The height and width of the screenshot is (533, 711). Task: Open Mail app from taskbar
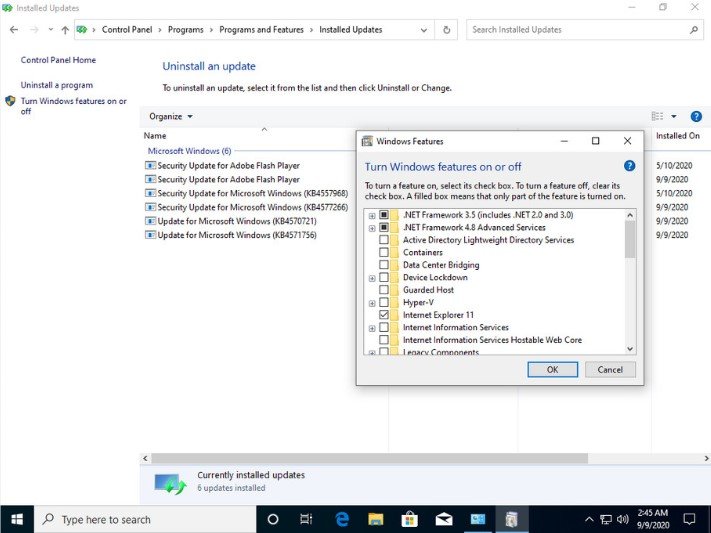(443, 519)
